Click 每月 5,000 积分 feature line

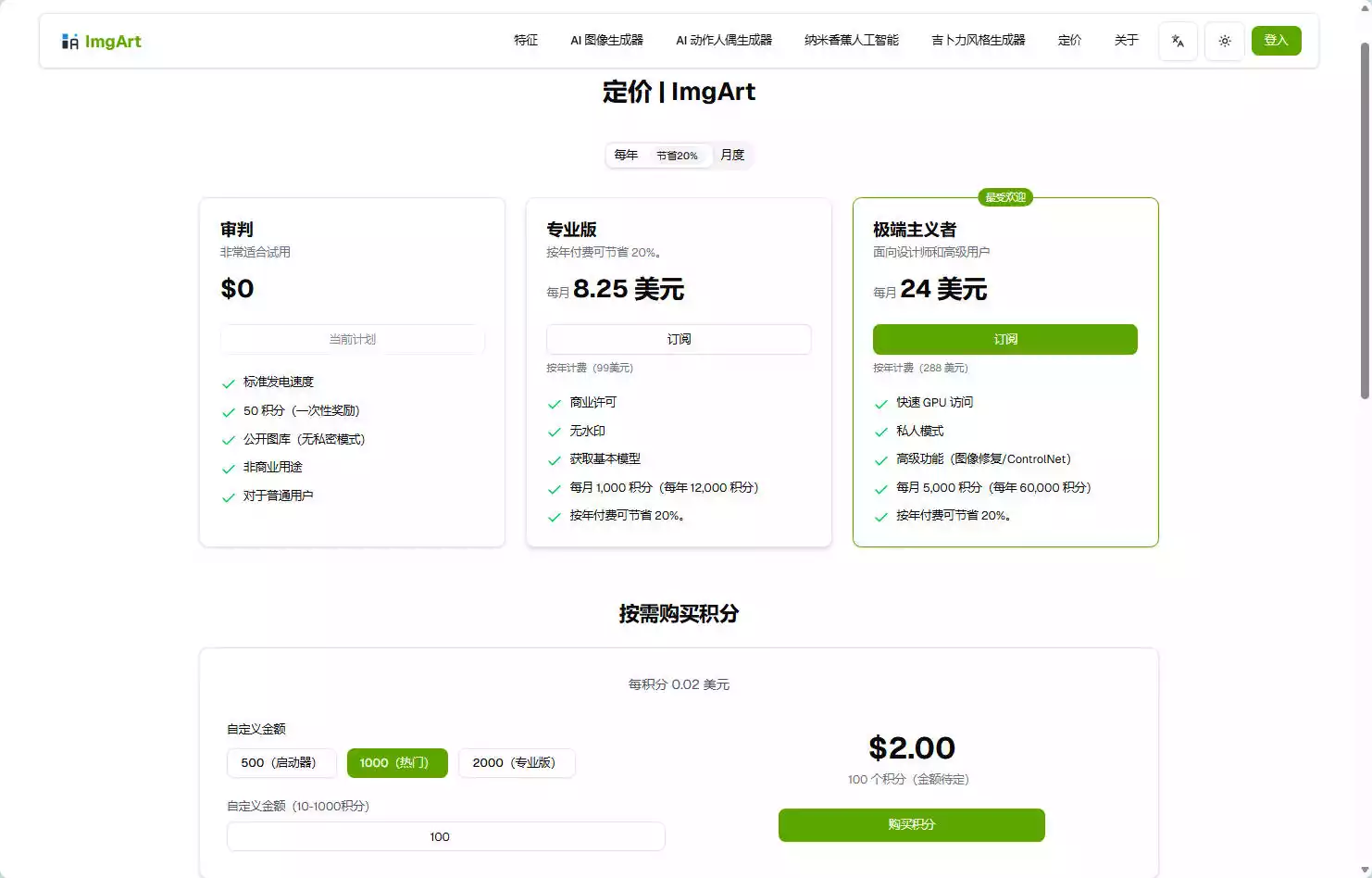point(993,487)
